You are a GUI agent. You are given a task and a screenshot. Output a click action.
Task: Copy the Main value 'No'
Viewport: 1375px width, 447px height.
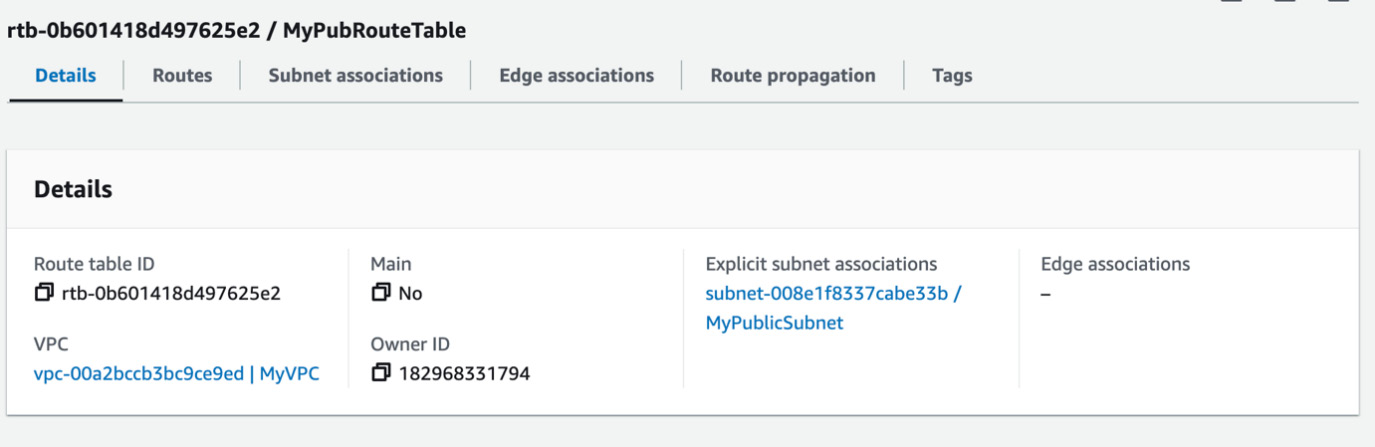[379, 293]
